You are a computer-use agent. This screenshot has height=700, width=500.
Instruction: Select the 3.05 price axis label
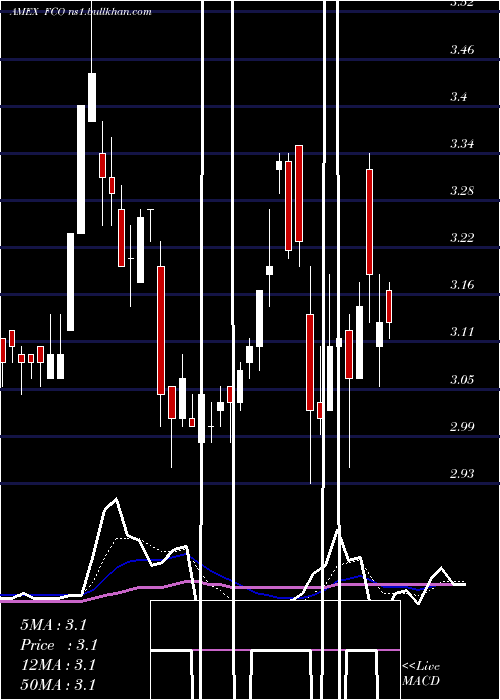coord(462,379)
